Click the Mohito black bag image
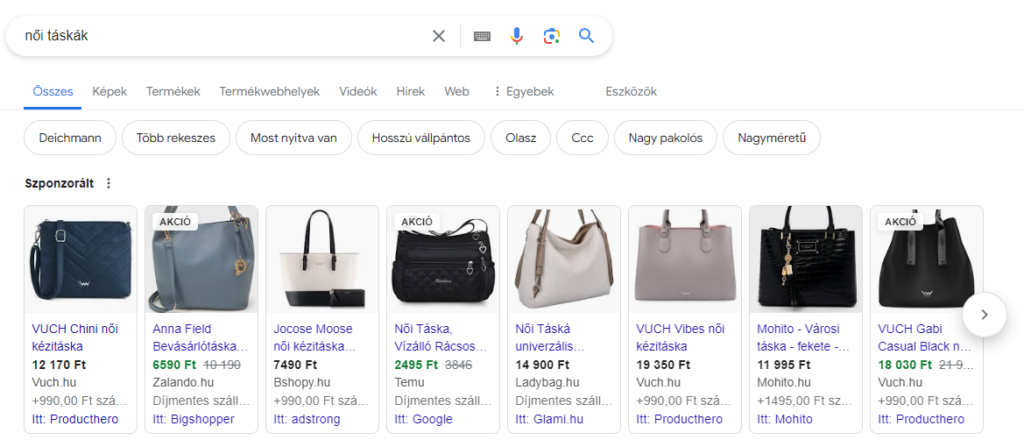 click(x=805, y=258)
